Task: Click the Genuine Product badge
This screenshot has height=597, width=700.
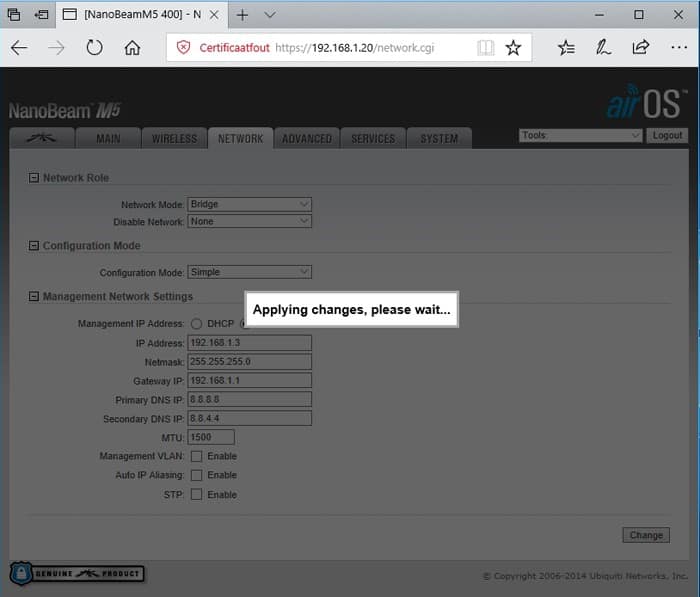Action: click(77, 573)
